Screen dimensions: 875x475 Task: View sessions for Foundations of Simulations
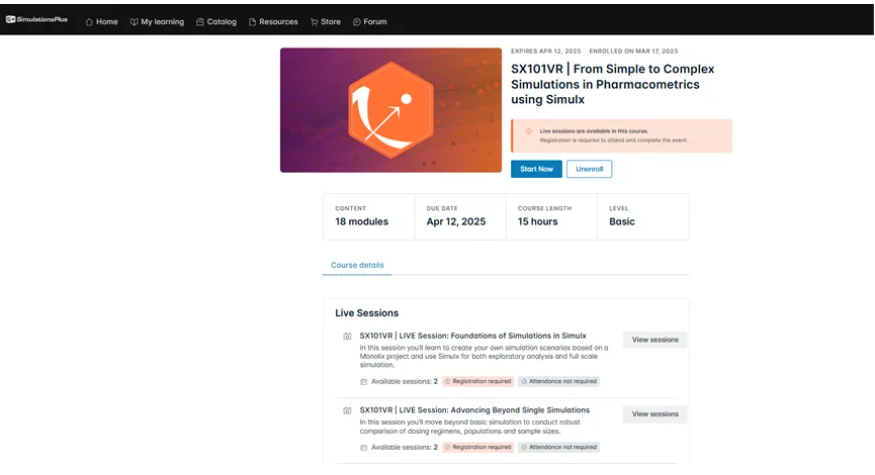[x=655, y=340]
